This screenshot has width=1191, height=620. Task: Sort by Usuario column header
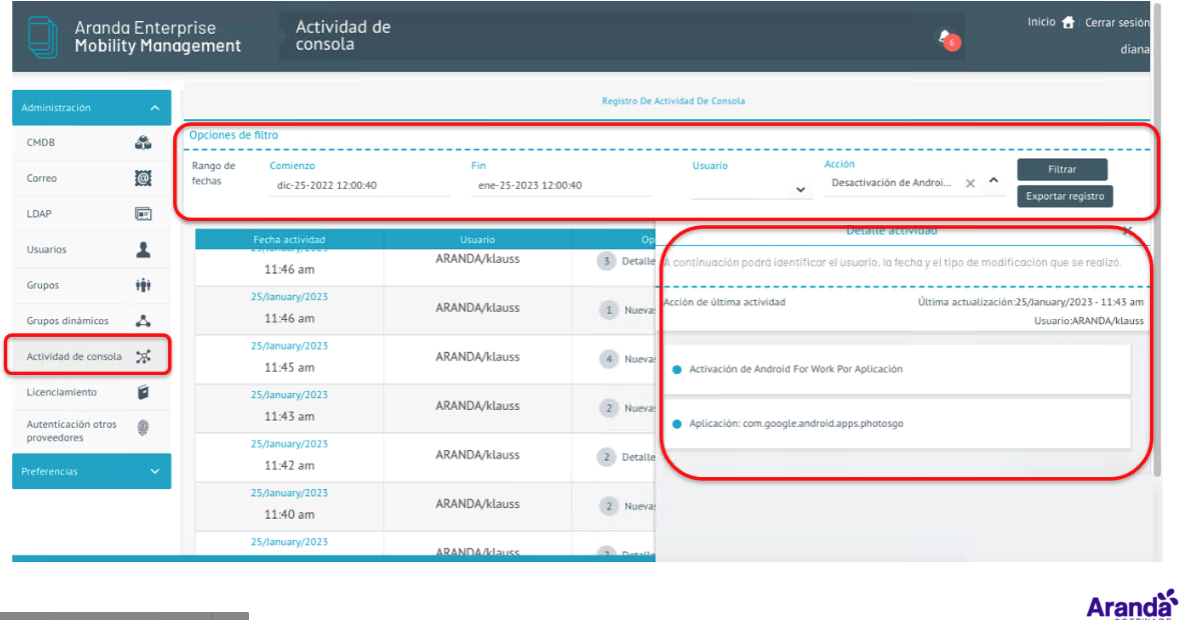pos(477,239)
